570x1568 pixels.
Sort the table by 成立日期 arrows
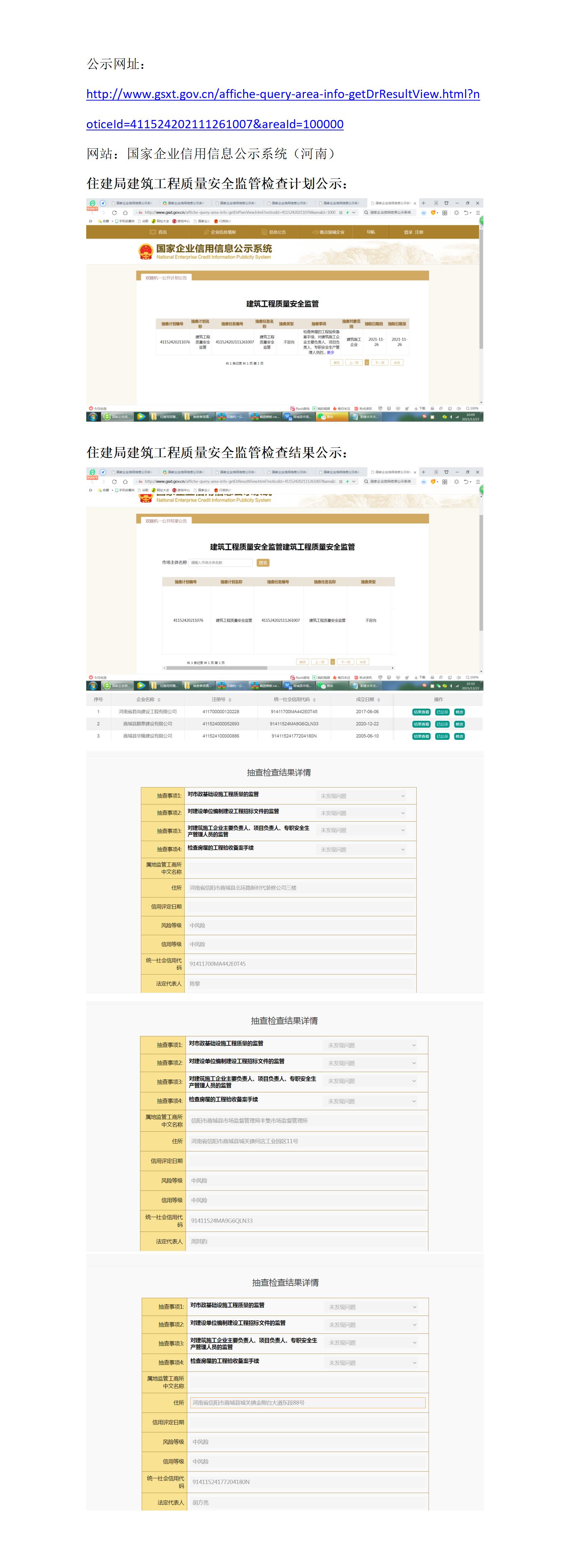(x=379, y=700)
